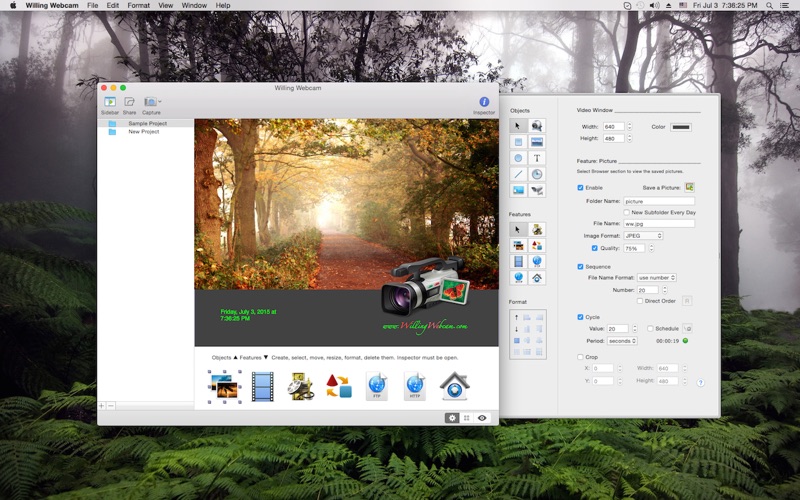Image resolution: width=800 pixels, height=500 pixels.
Task: Uncheck the Cycle checkbox
Action: pyautogui.click(x=580, y=317)
